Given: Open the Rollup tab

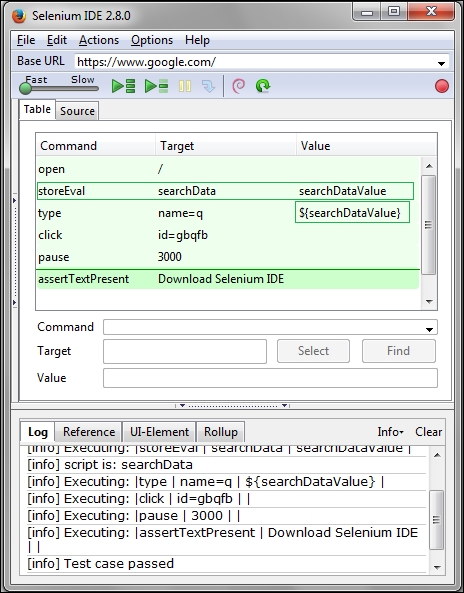Looking at the screenshot, I should 221,432.
